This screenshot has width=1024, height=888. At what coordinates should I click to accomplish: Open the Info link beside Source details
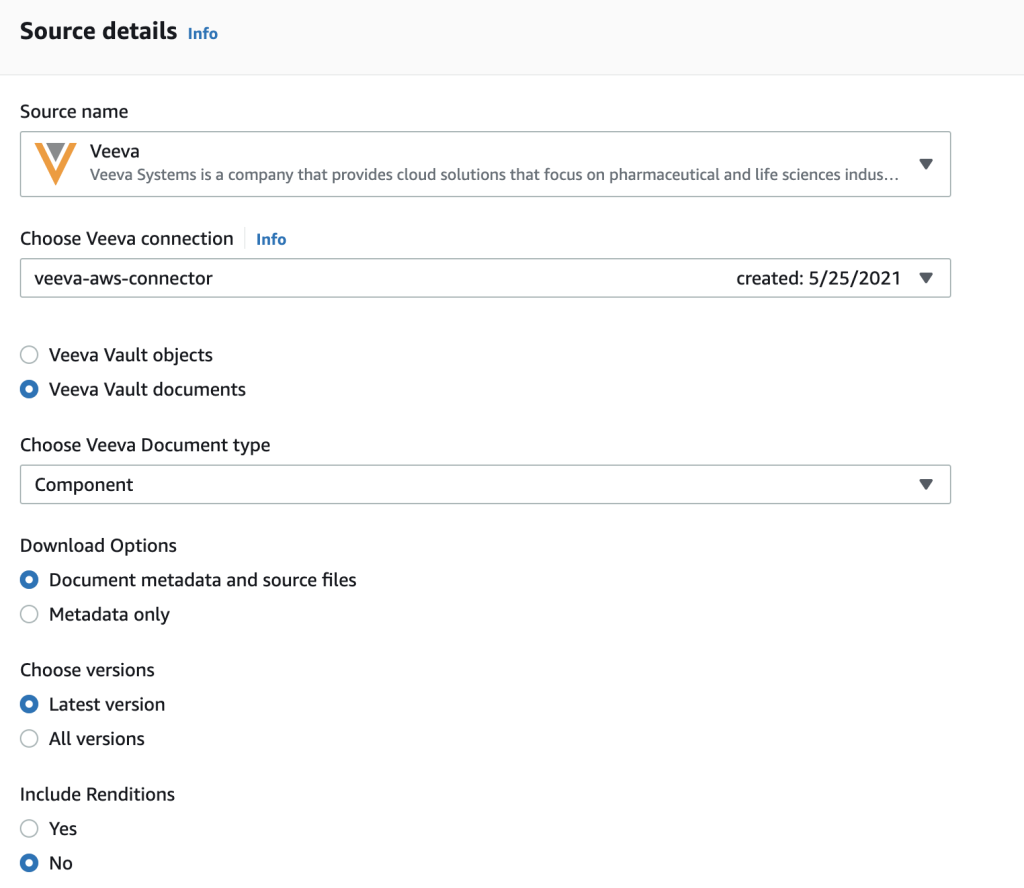[x=202, y=33]
